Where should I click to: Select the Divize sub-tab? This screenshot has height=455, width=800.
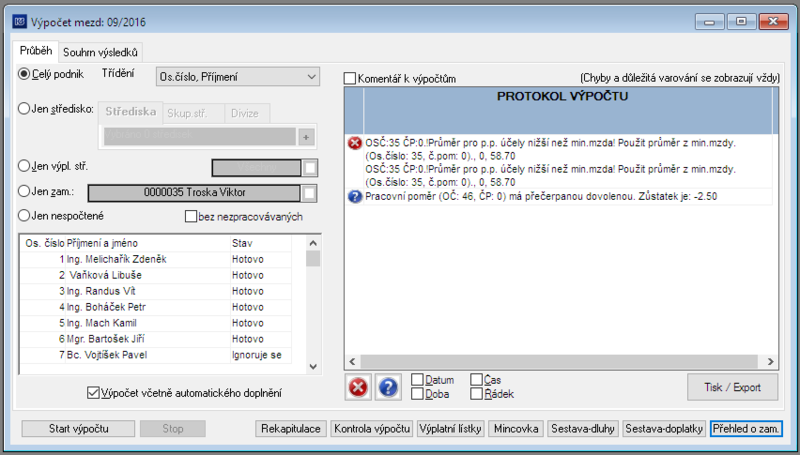tap(247, 113)
